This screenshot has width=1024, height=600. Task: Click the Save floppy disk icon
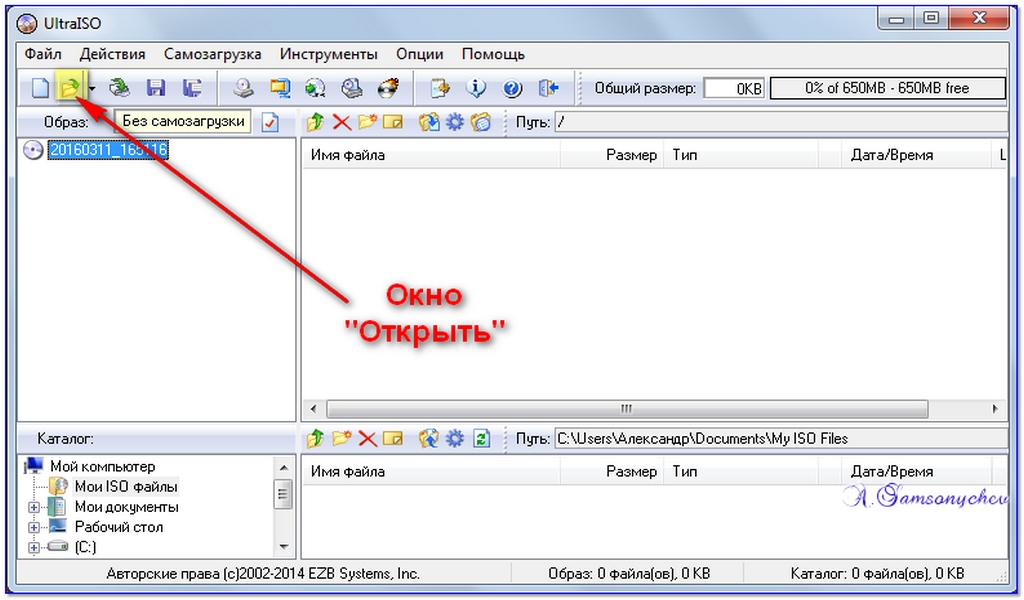155,87
